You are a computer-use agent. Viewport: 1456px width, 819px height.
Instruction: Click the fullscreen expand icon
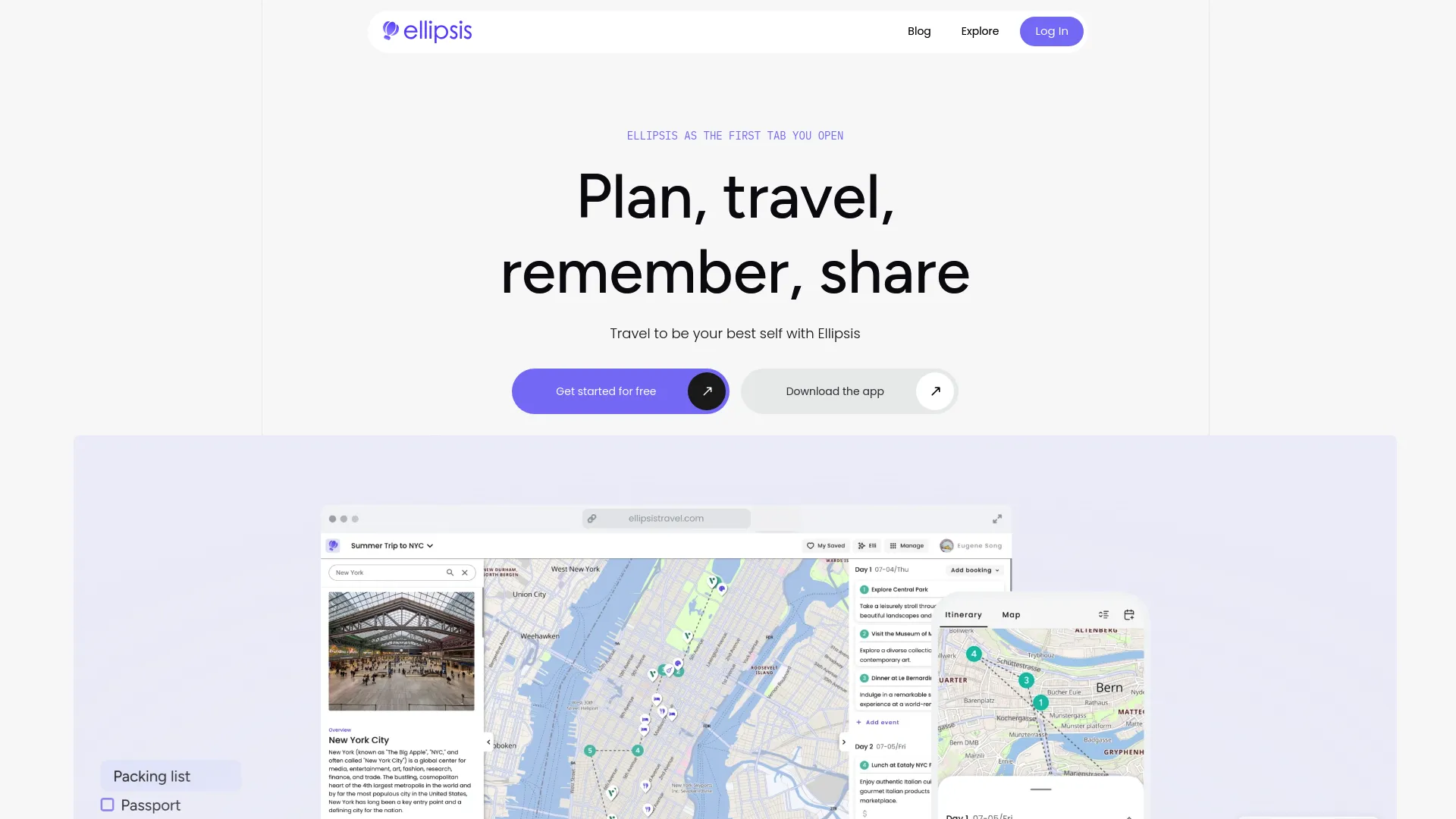click(x=997, y=519)
